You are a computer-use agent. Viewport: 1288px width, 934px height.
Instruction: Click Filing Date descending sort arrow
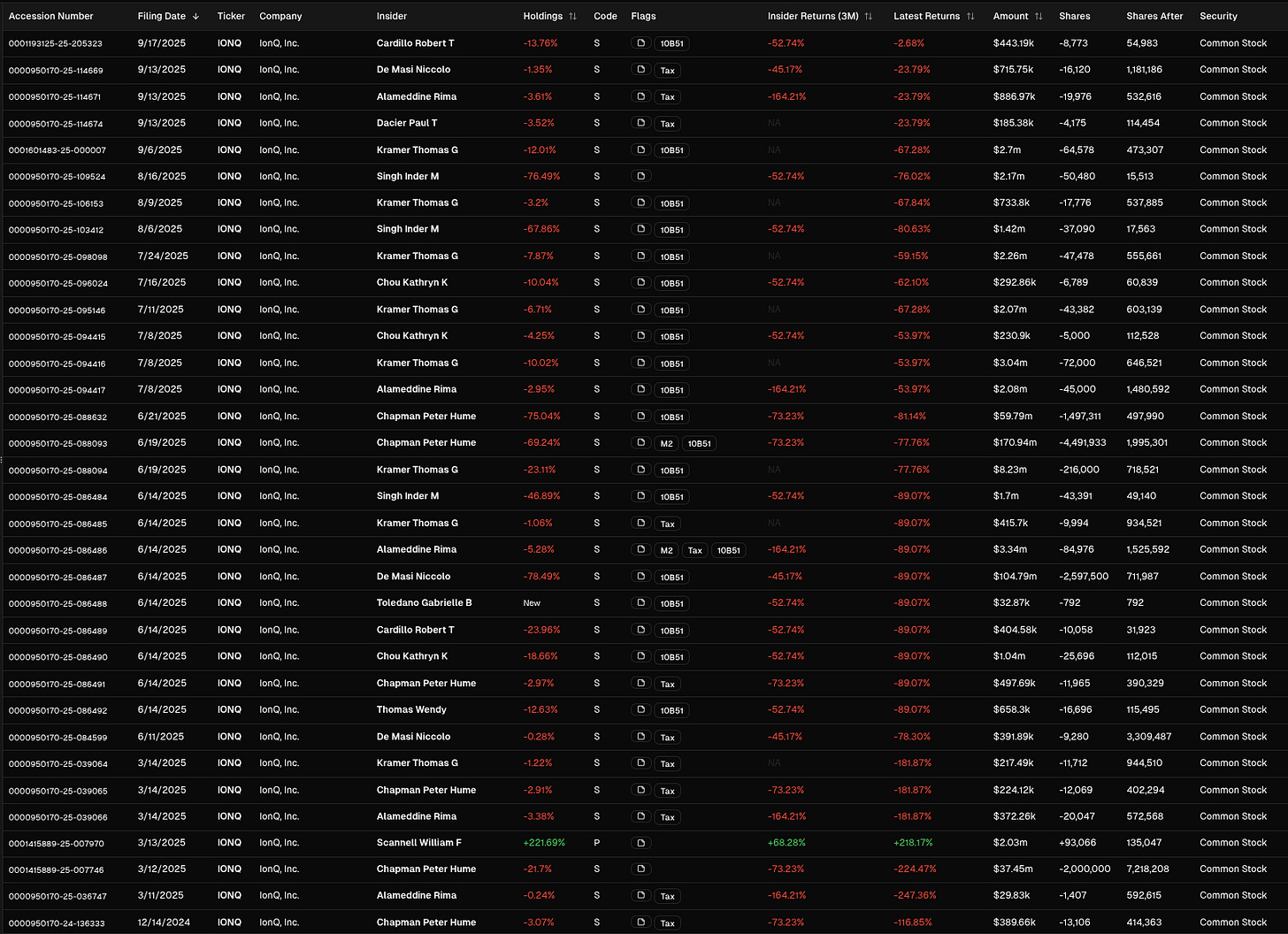tap(195, 17)
